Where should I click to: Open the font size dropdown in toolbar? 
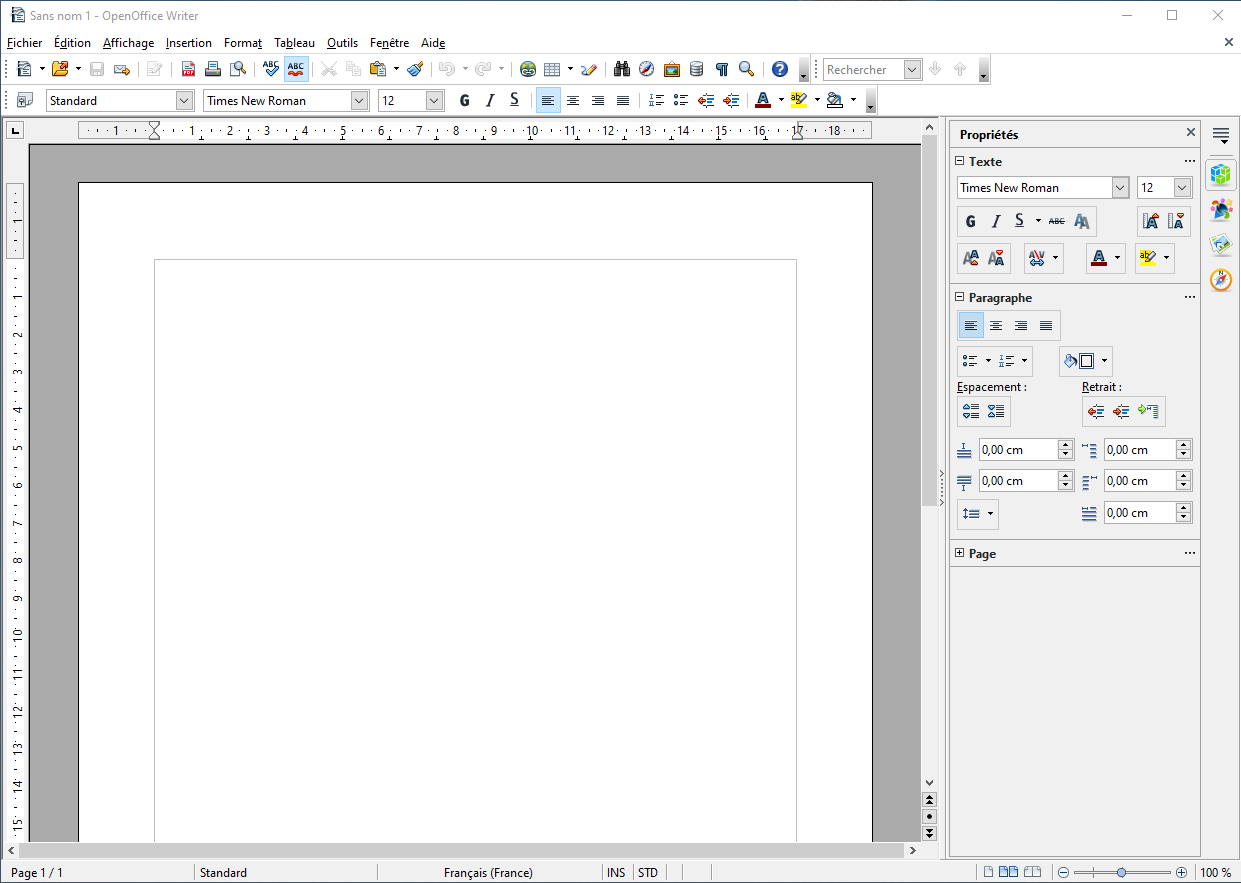click(x=434, y=100)
